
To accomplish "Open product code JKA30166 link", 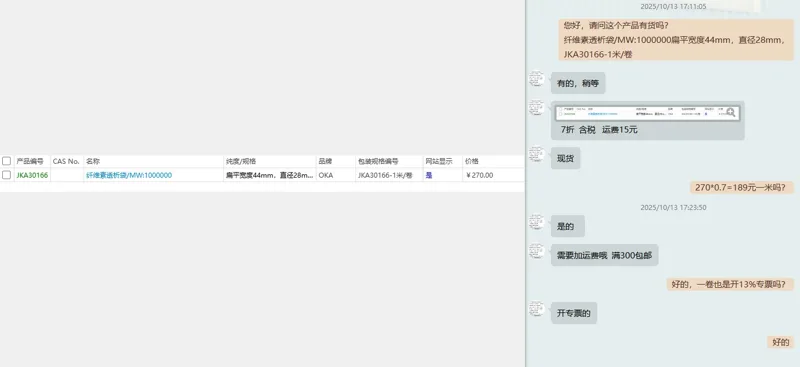I will [32, 175].
